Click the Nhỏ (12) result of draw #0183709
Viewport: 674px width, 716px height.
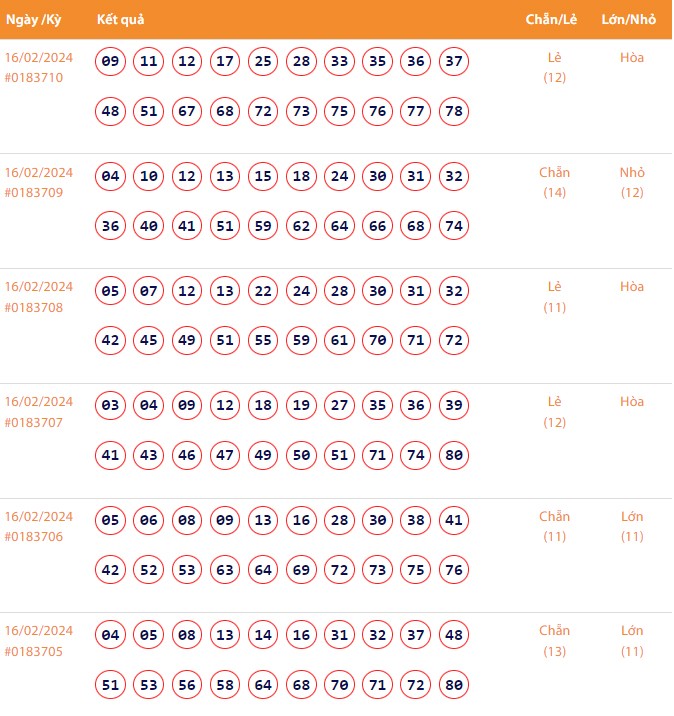click(632, 182)
